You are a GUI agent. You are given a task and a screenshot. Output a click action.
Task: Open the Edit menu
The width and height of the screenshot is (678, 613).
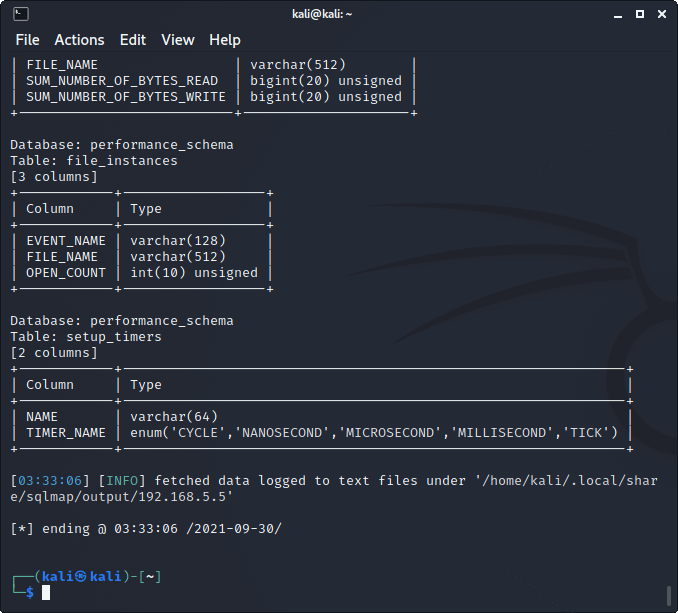point(133,40)
